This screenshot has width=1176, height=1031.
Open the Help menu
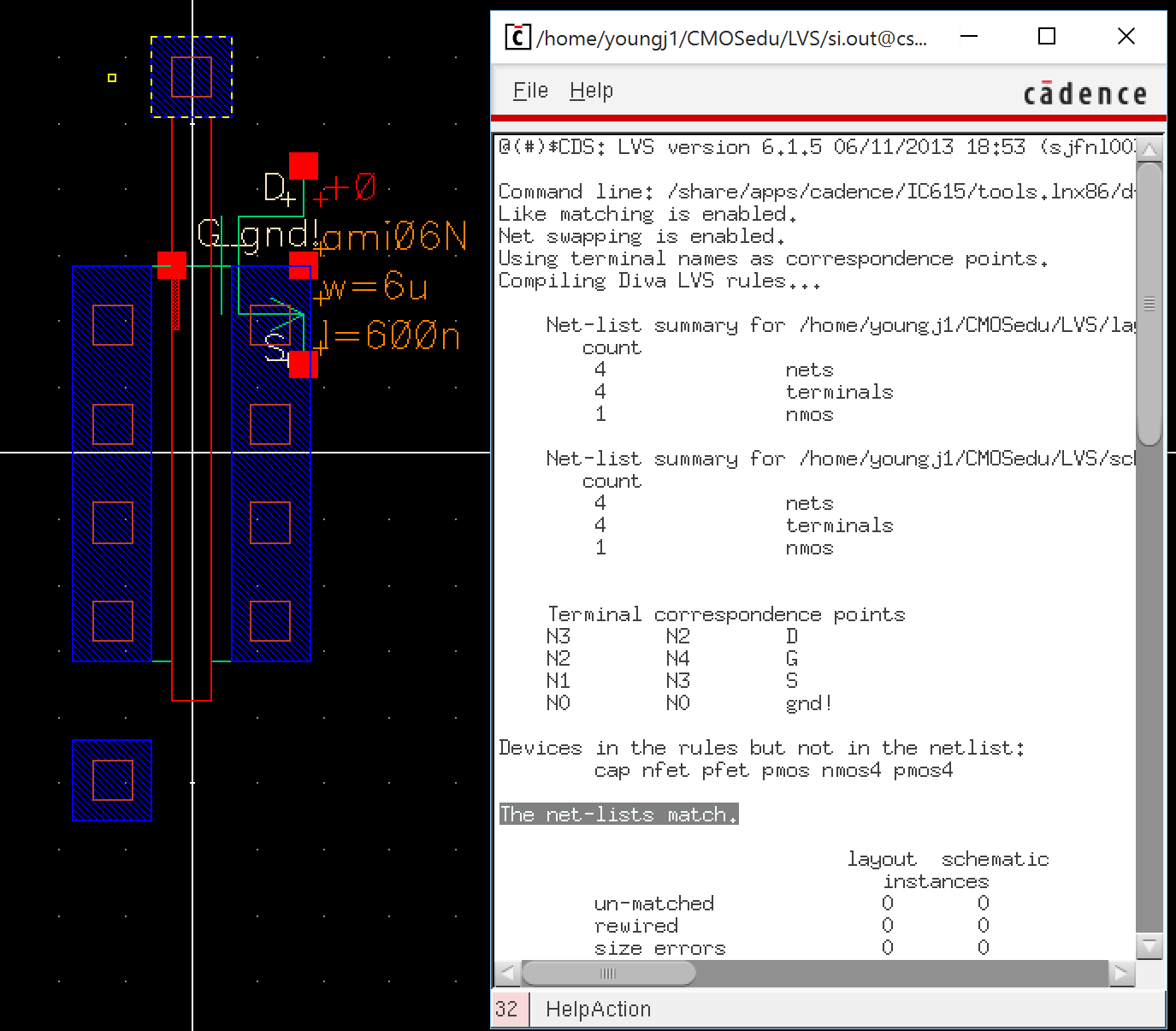pyautogui.click(x=591, y=91)
